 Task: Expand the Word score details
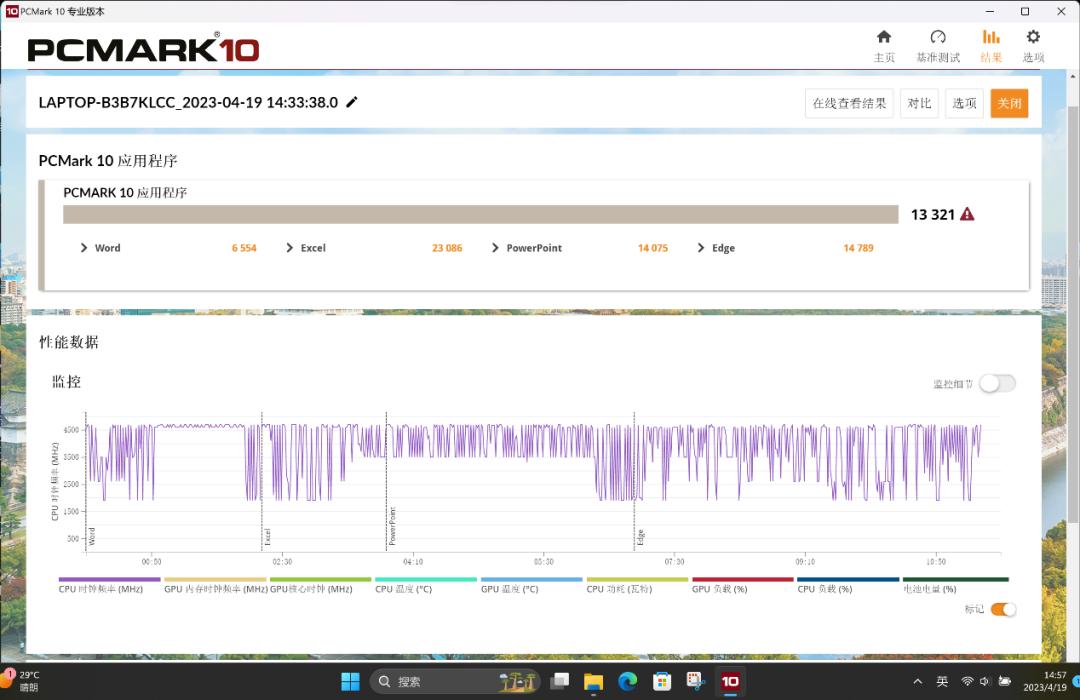point(84,248)
